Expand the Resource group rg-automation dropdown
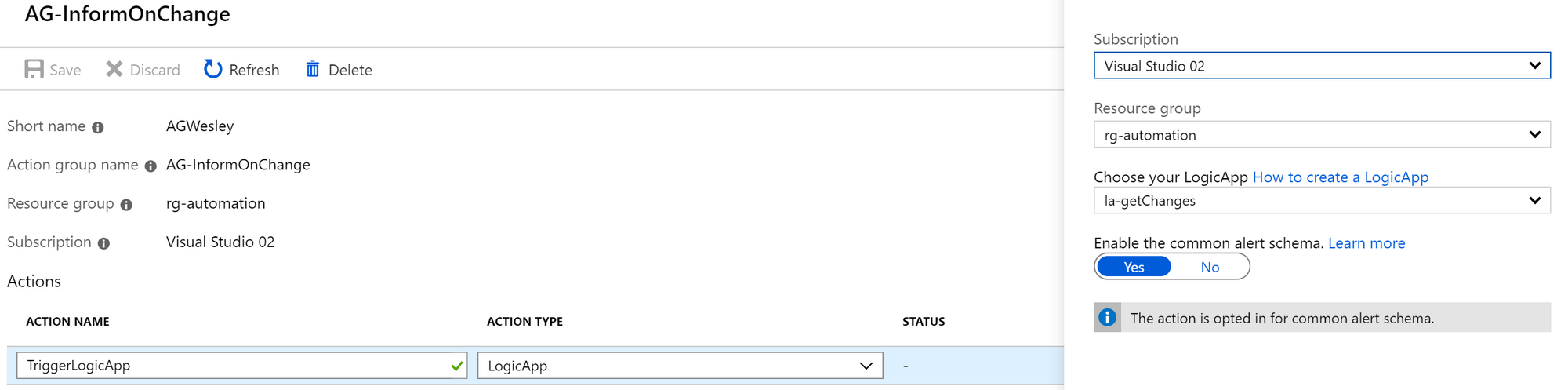This screenshot has height=390, width=1568. 1322,135
